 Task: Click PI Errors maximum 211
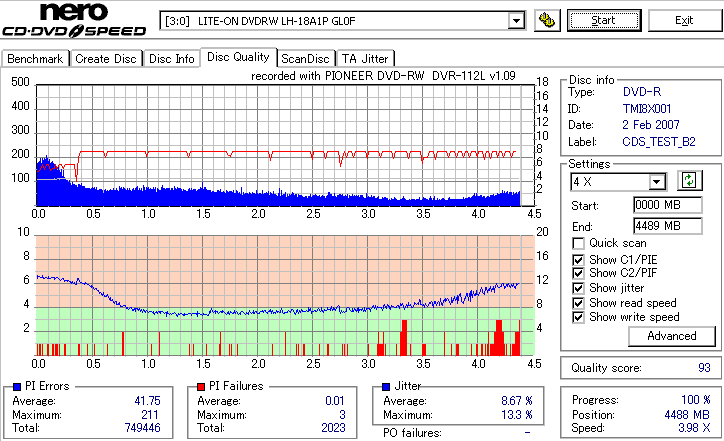(150, 415)
